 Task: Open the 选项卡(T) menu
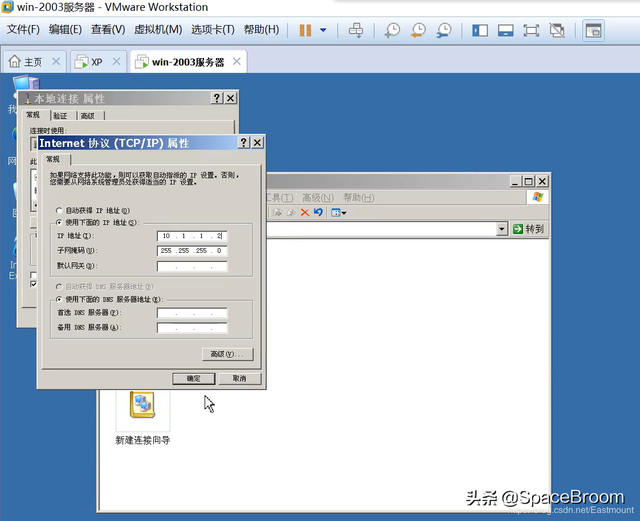coord(213,29)
